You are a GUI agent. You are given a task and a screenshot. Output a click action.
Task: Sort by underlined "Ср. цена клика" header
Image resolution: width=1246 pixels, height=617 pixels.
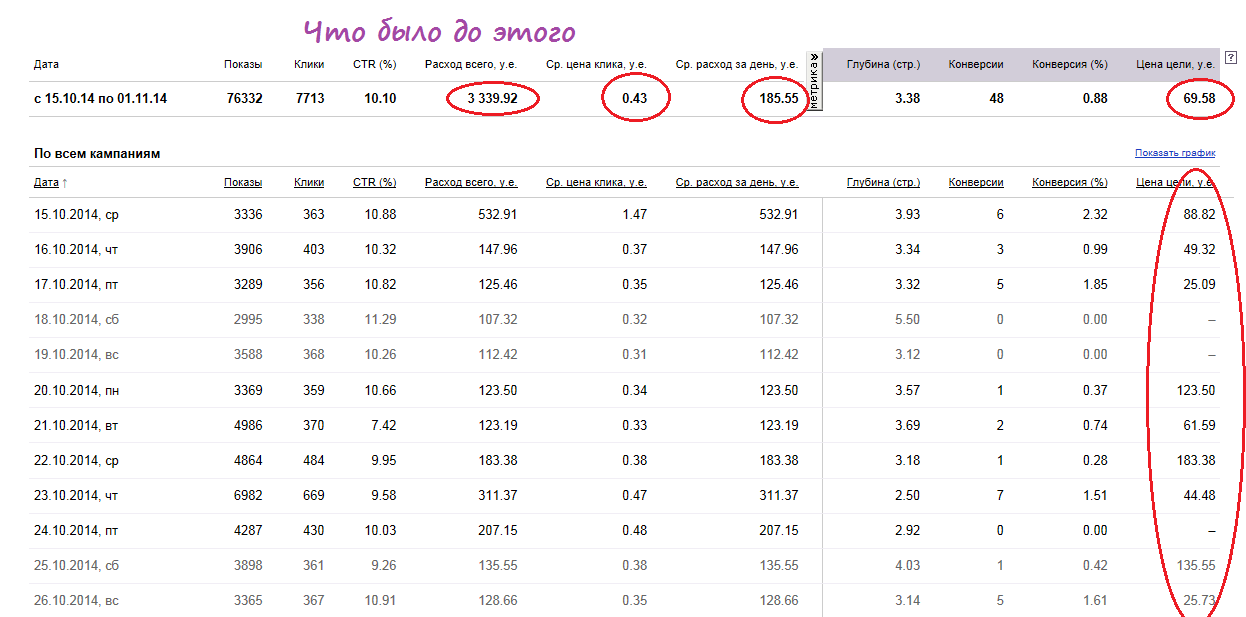pyautogui.click(x=596, y=183)
